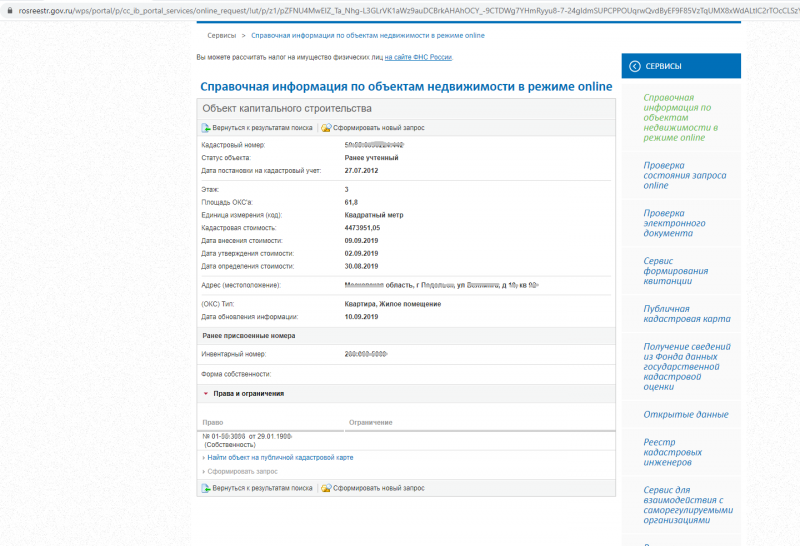
Task: Click the top return-to-search-results icon
Action: [206, 128]
